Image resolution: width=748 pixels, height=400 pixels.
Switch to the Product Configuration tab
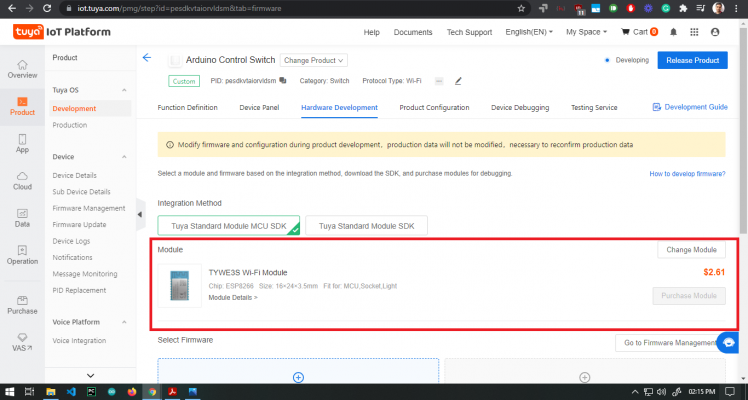434,107
